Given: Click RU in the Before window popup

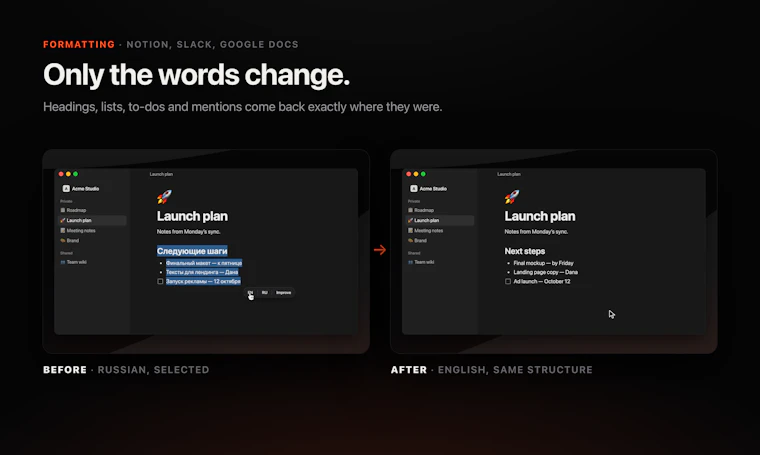Looking at the screenshot, I should [265, 292].
